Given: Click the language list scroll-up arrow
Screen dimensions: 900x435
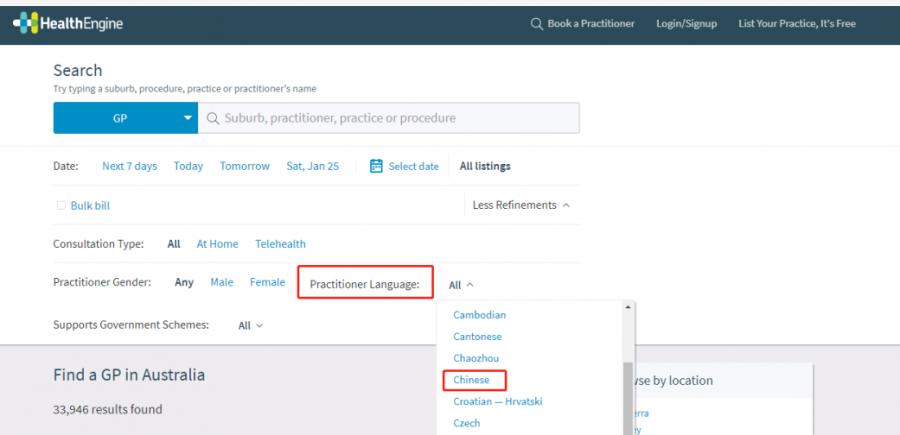Looking at the screenshot, I should (628, 307).
